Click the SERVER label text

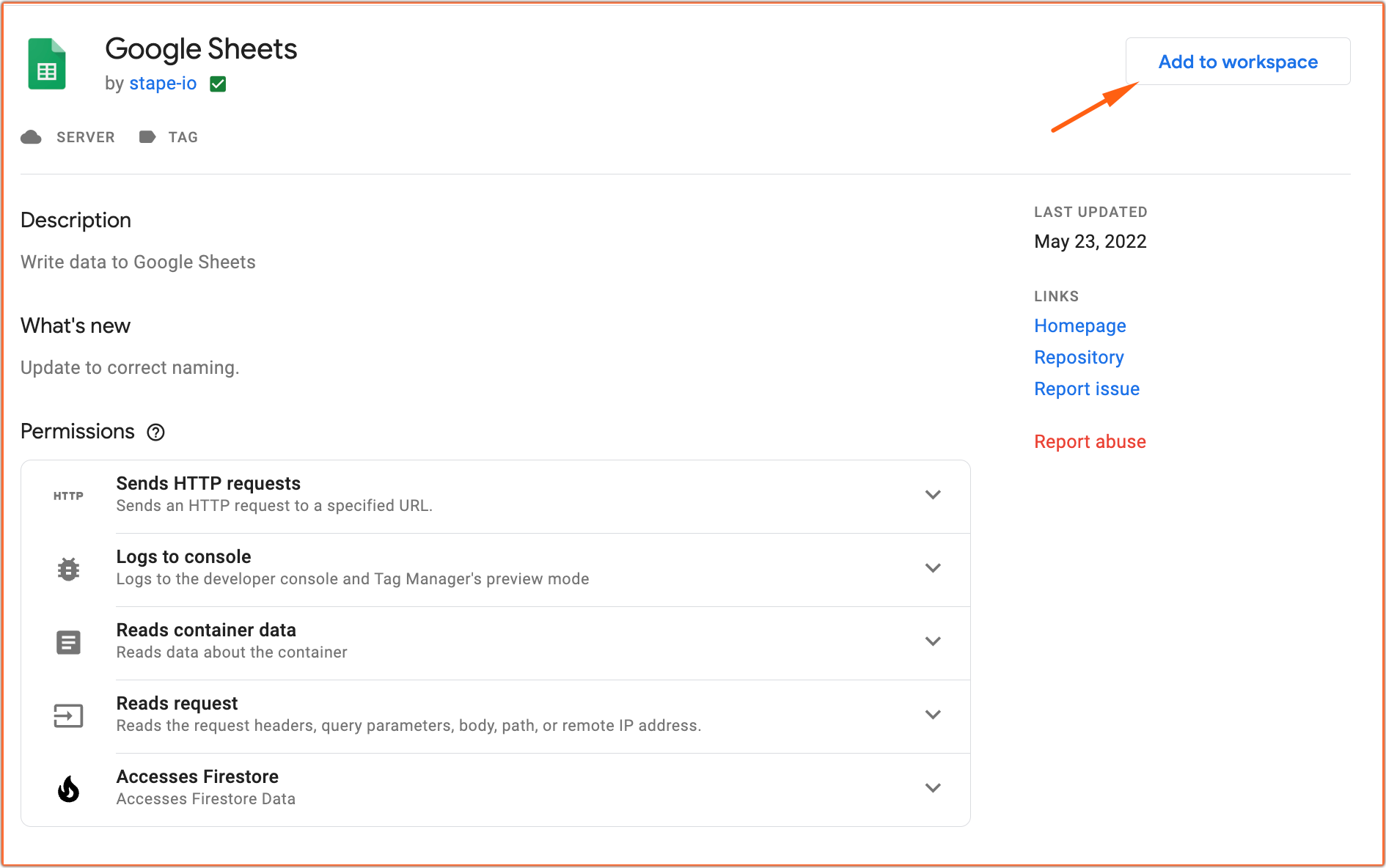(x=86, y=137)
